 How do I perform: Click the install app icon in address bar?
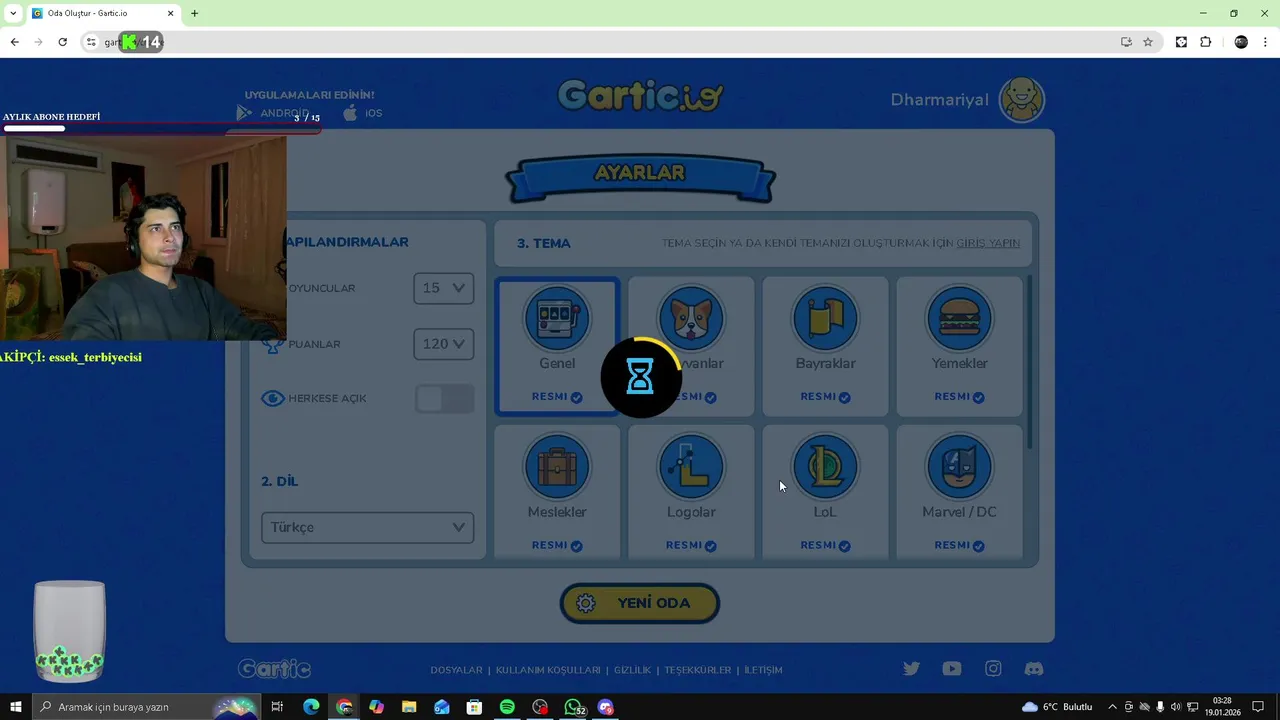[x=1126, y=42]
